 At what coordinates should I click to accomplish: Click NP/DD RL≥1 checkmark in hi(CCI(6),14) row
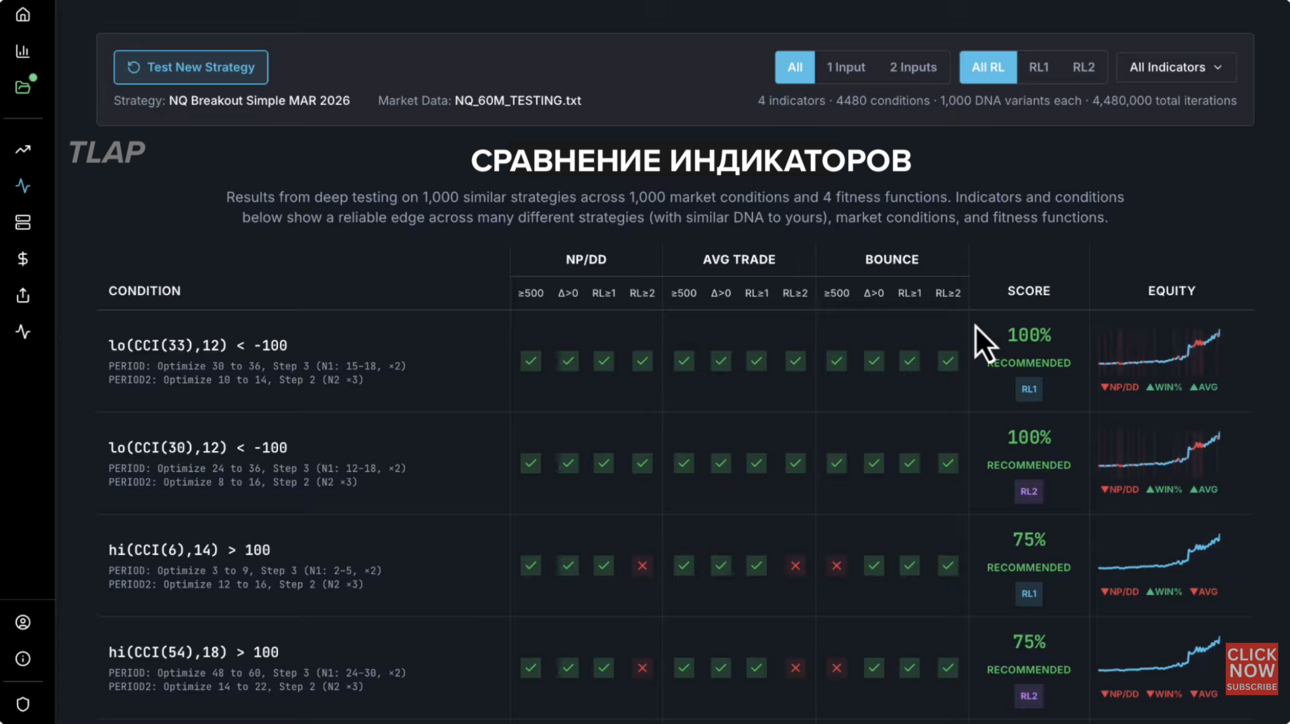point(604,566)
